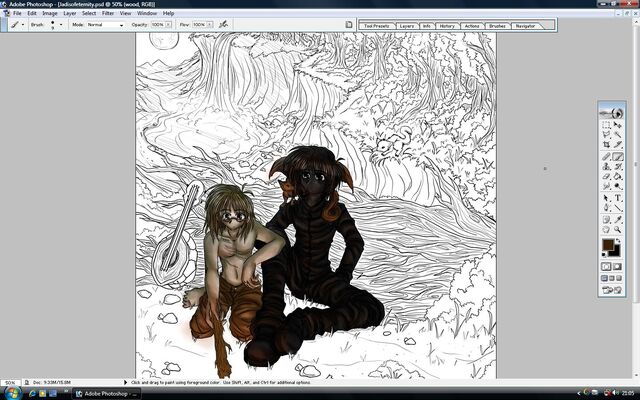640x400 pixels.
Task: Click the foreground color swatch
Action: coord(608,245)
